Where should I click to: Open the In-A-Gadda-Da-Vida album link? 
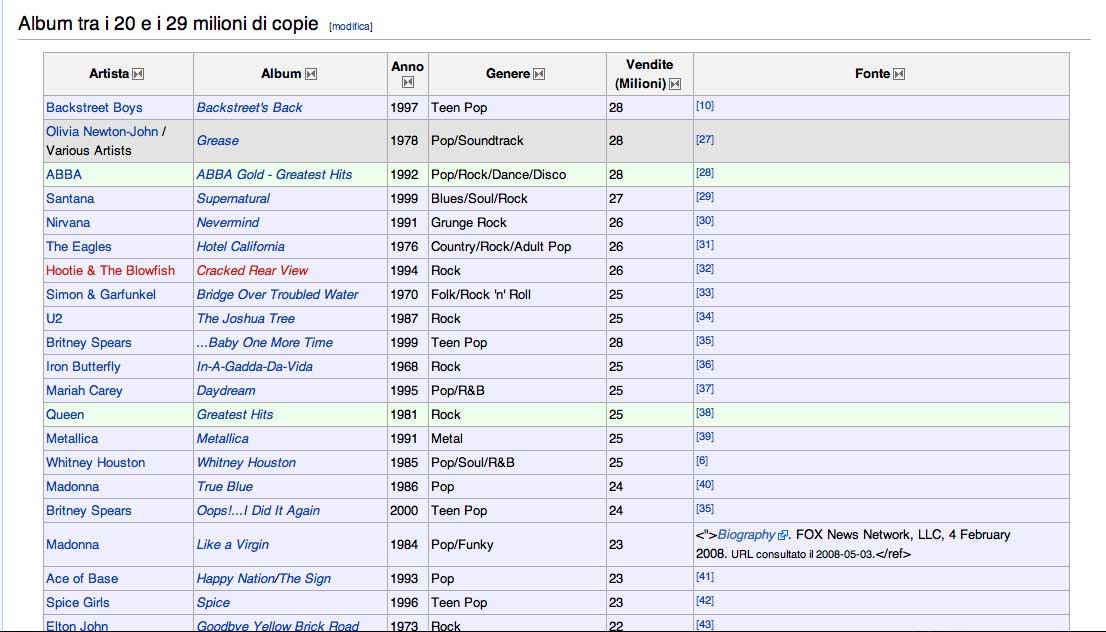(254, 366)
